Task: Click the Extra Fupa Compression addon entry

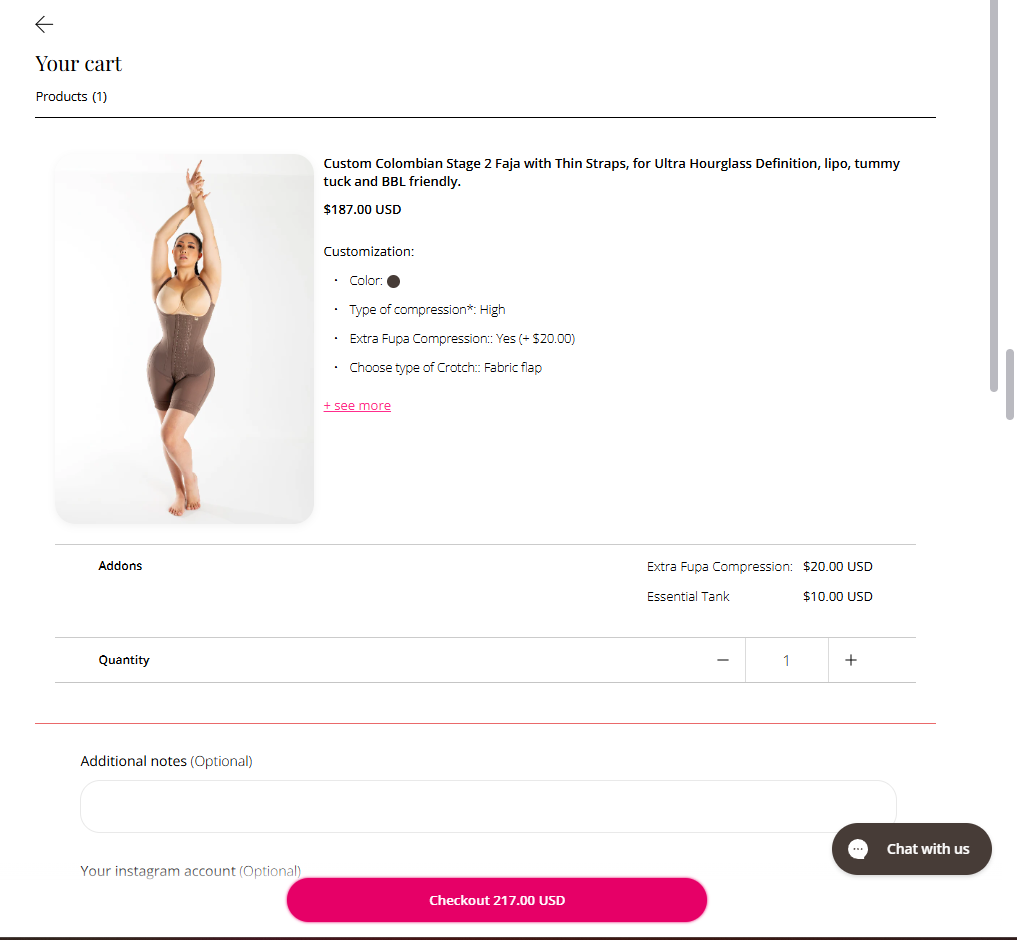Action: point(719,567)
